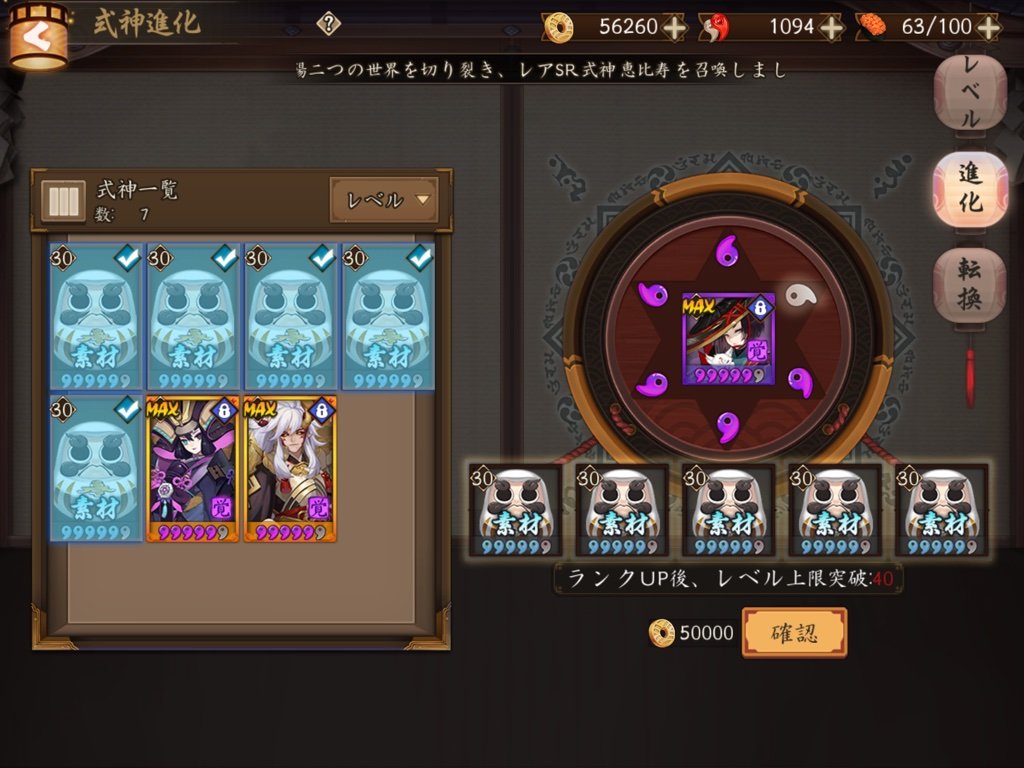Tap the central MAX shikigami portrait
Viewport: 1024px width, 768px height.
[x=728, y=338]
